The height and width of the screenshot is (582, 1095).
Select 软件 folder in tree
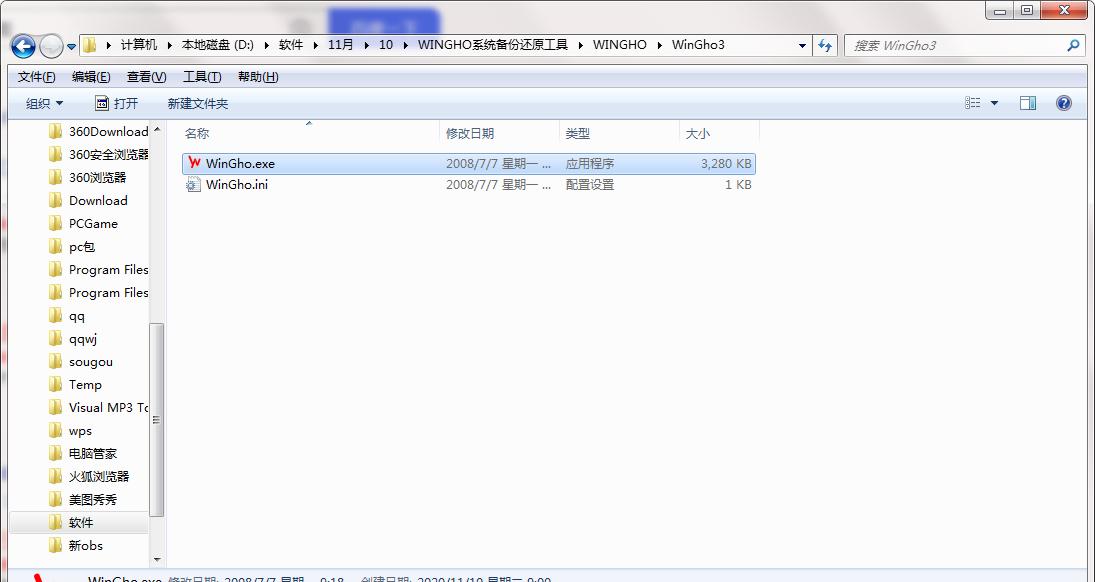coord(81,523)
